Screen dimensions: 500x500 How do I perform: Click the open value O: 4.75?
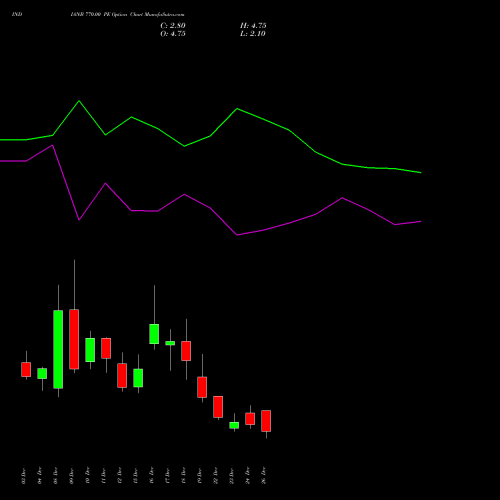click(x=173, y=34)
